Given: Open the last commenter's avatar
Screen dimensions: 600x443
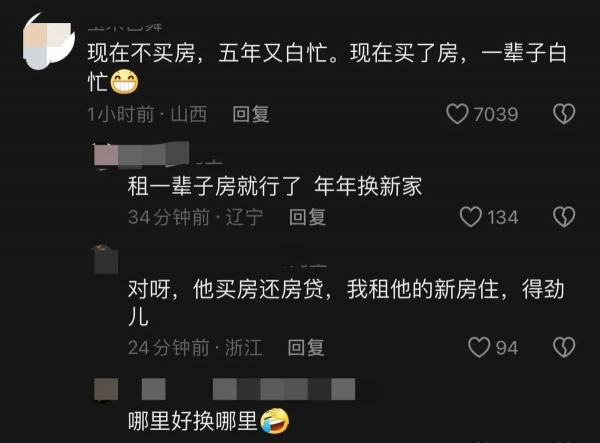Looking at the screenshot, I should [x=106, y=390].
